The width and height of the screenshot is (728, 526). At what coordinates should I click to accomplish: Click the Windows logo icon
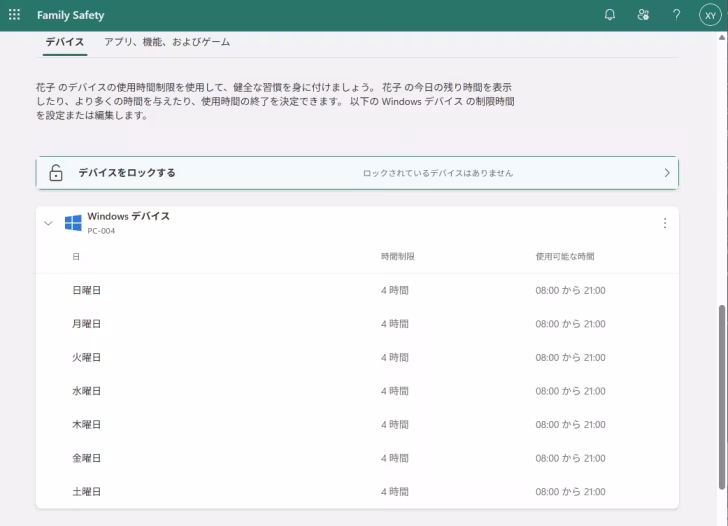point(73,223)
